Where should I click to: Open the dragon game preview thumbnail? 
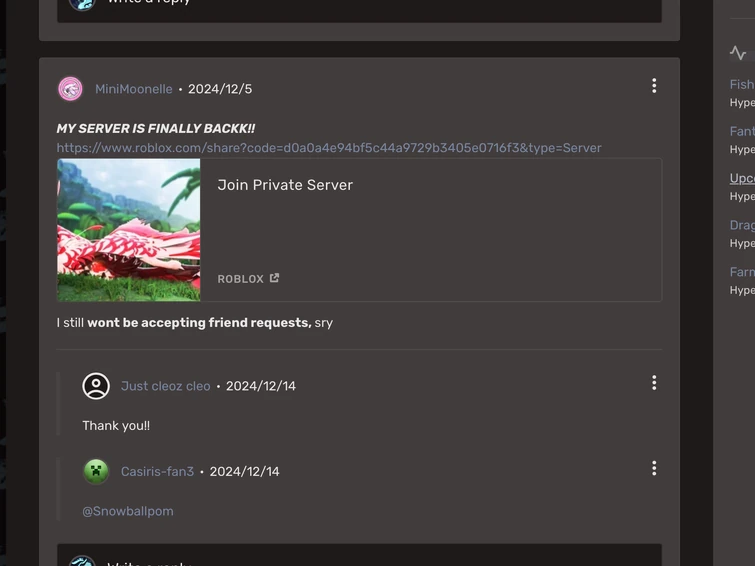click(x=129, y=230)
